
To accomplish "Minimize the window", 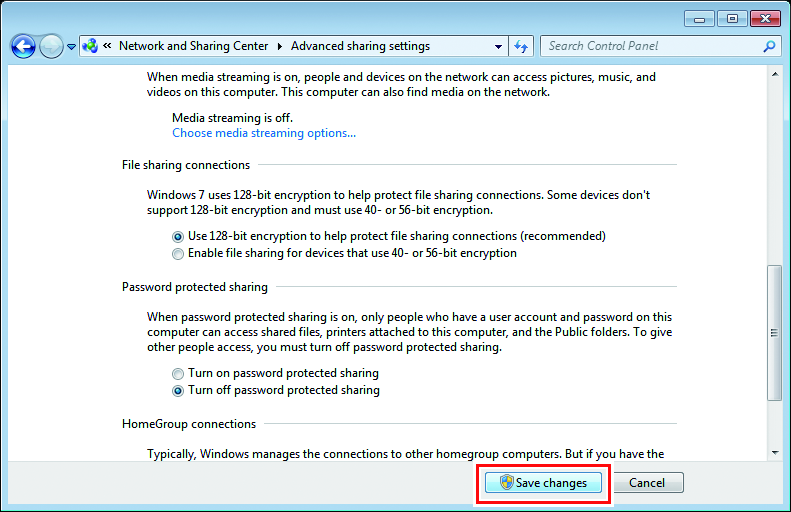I will (x=699, y=19).
